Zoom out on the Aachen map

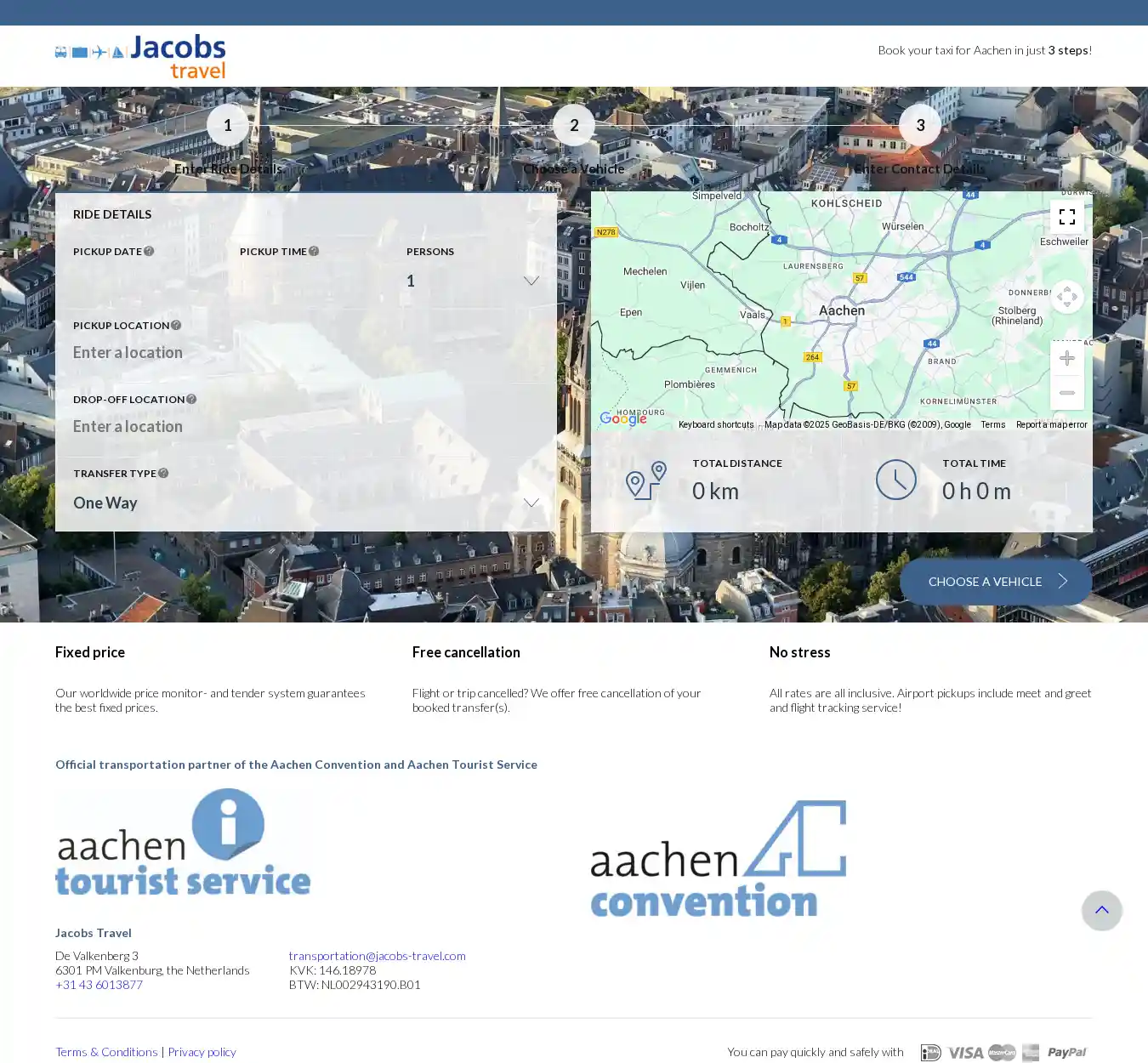[1066, 393]
